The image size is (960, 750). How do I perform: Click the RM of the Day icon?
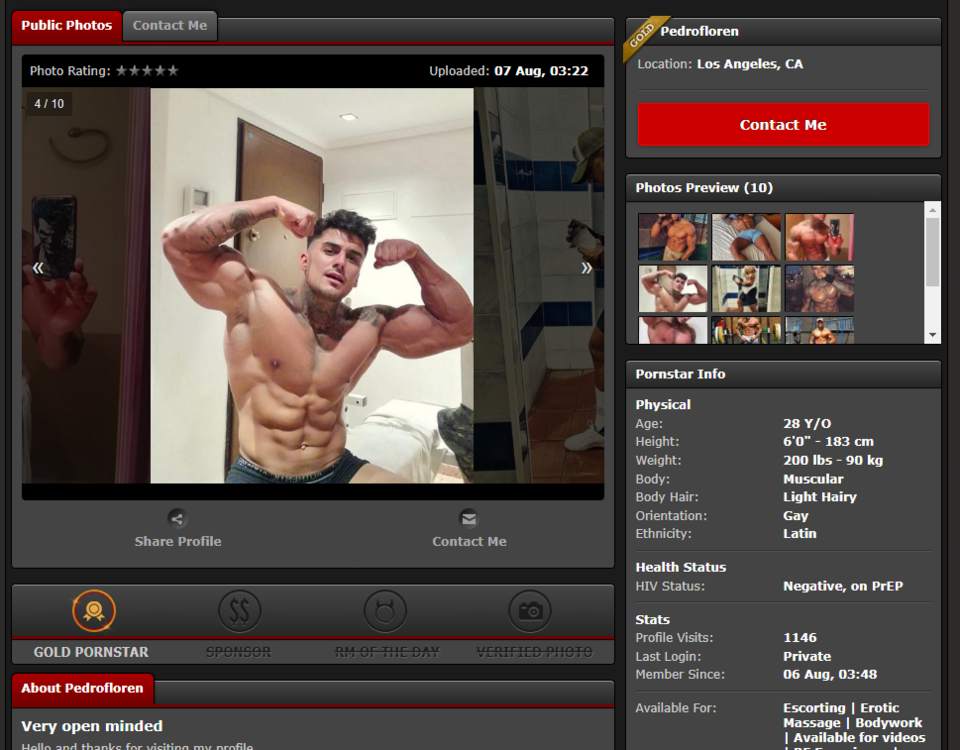coord(385,611)
